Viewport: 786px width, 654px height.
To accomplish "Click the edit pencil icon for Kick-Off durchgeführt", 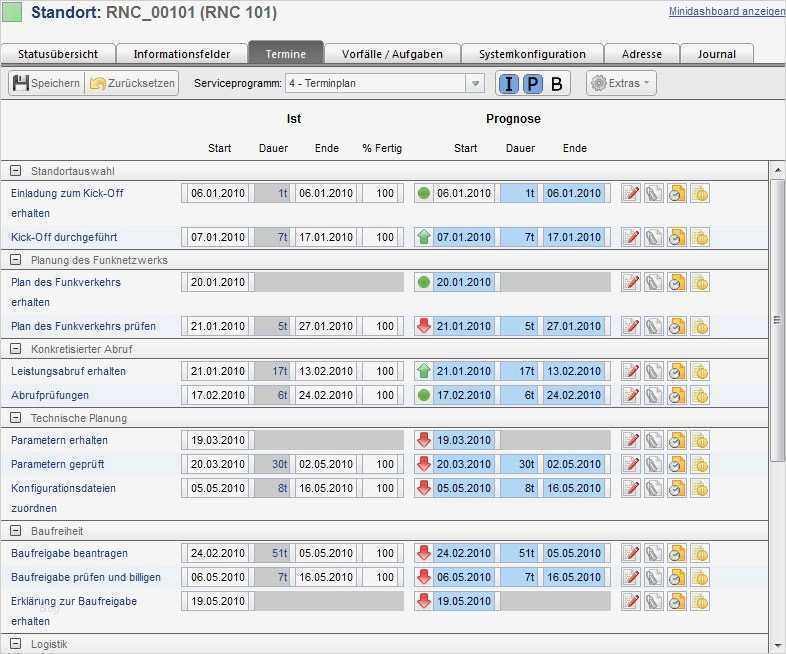I will click(631, 237).
